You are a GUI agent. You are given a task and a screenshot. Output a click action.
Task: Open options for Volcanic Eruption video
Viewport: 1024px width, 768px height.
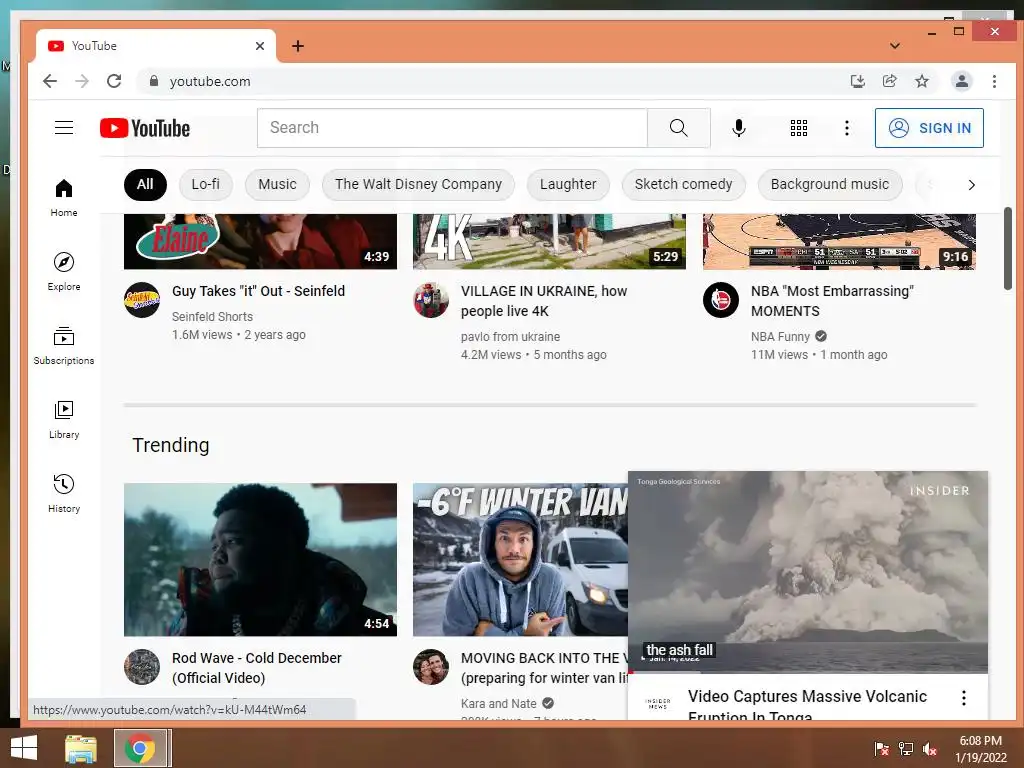point(963,698)
